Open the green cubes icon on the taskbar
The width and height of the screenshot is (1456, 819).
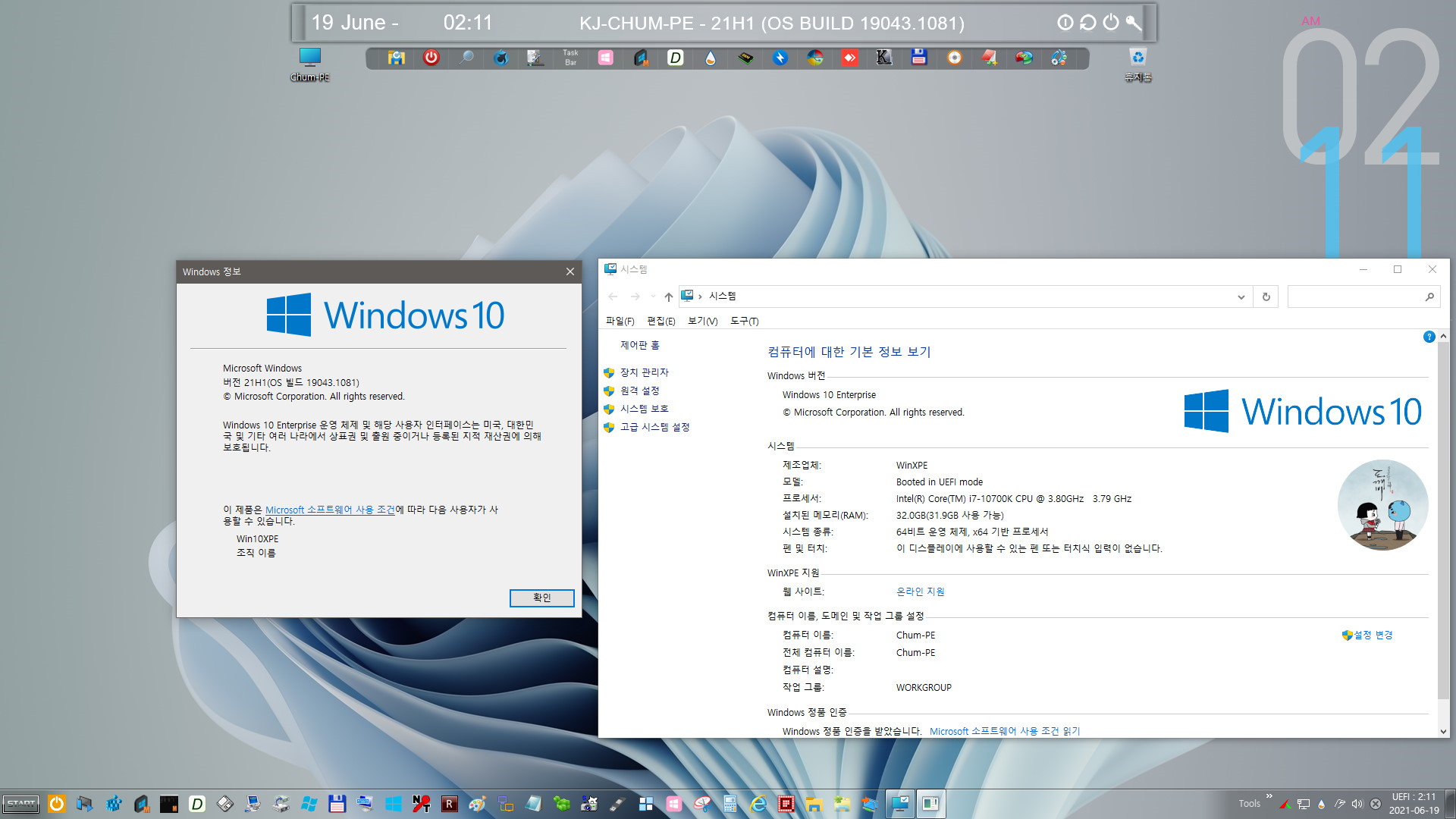[561, 804]
